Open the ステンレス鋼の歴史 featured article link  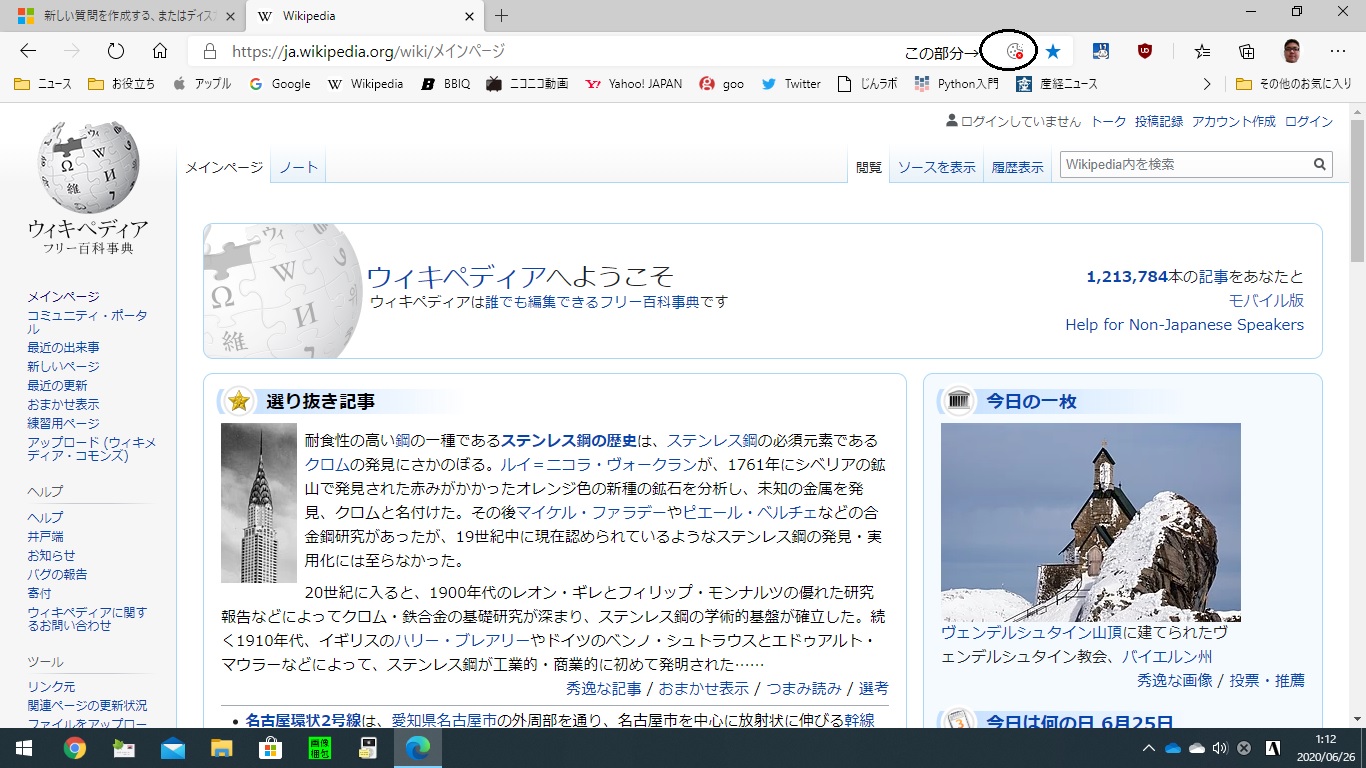pyautogui.click(x=569, y=440)
